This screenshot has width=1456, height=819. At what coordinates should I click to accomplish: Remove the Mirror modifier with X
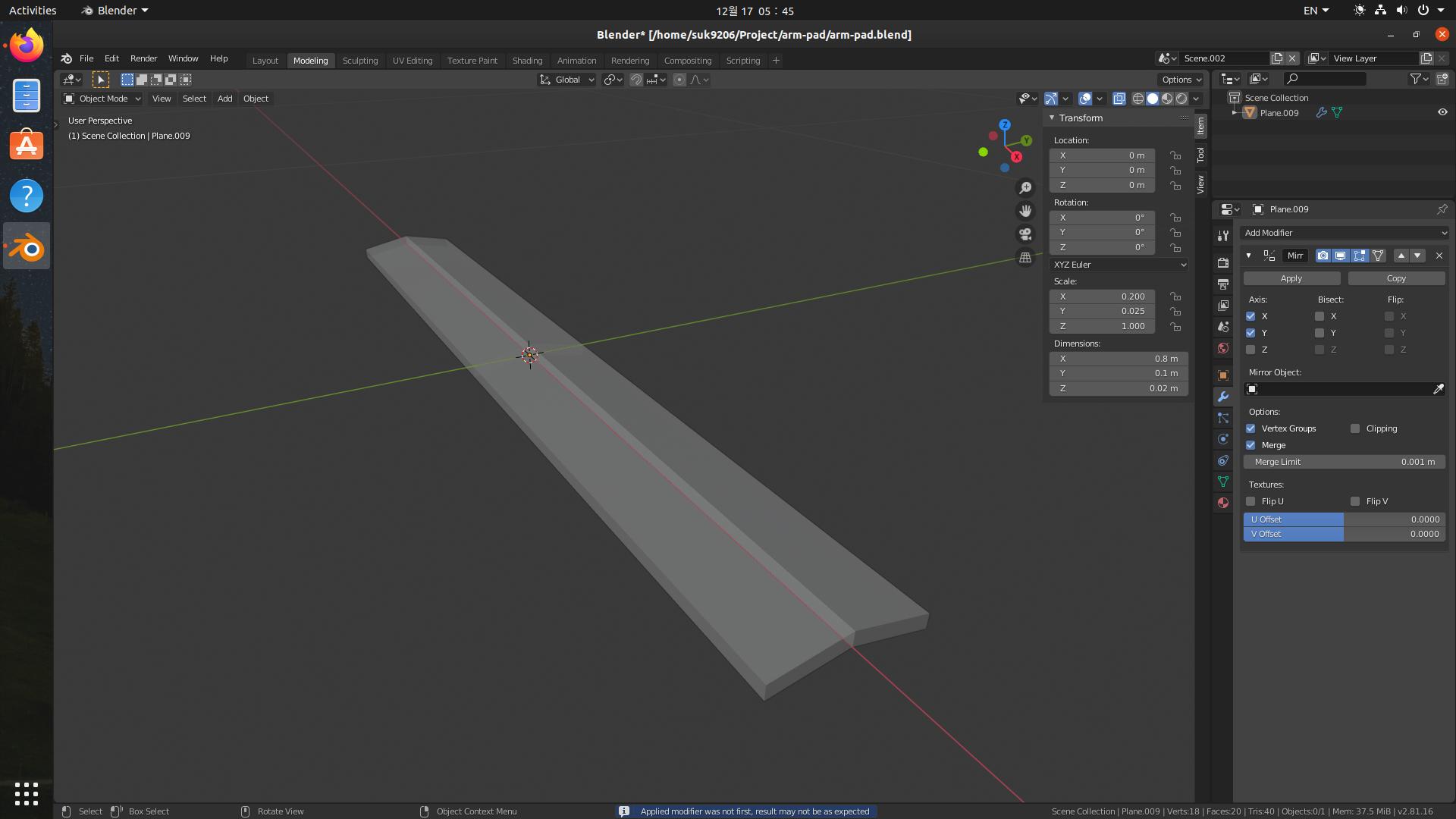pos(1439,256)
